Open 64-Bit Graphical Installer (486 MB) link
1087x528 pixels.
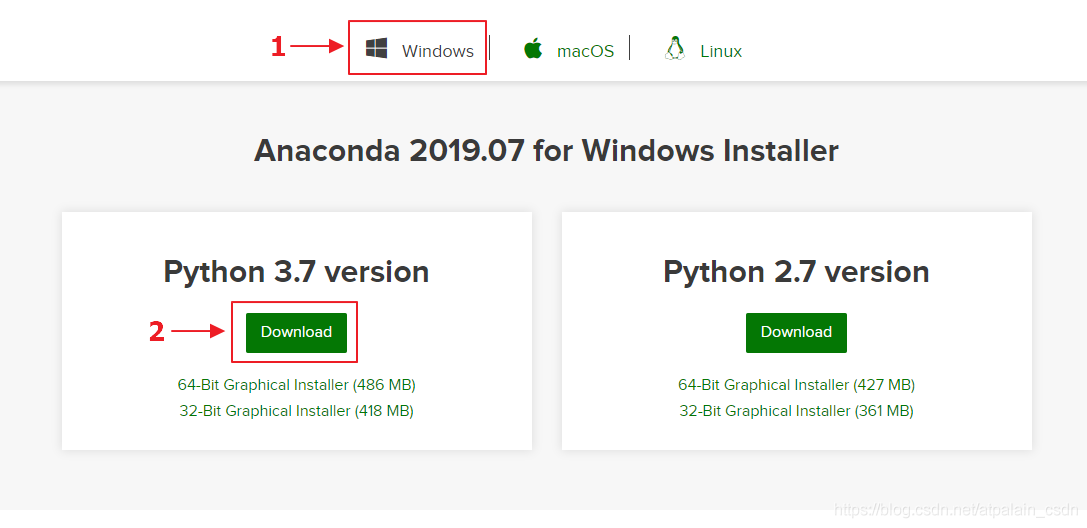click(x=297, y=385)
